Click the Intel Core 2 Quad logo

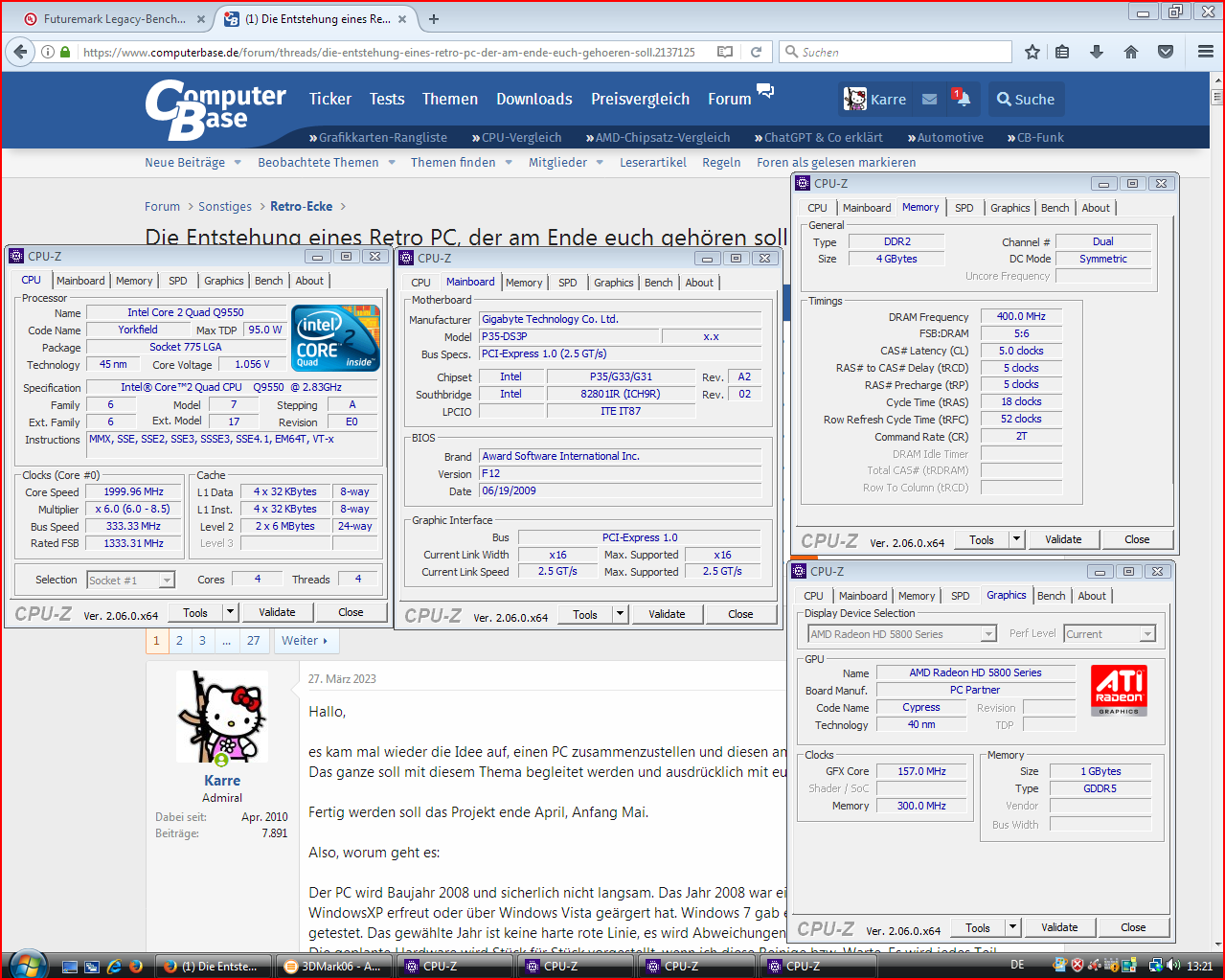335,337
